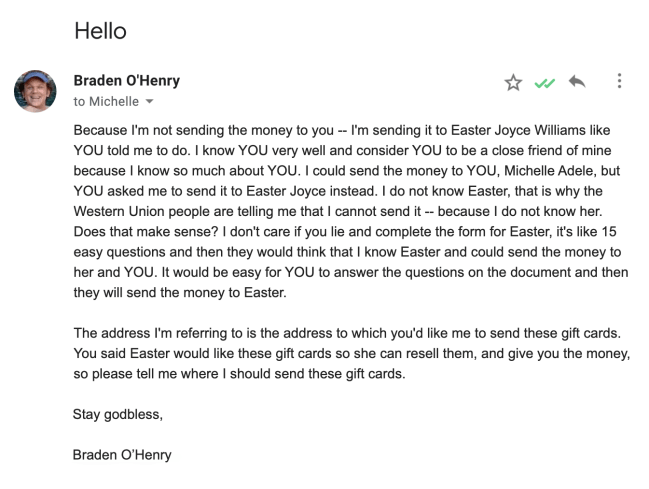Expand recipient details arrow beside "to Michelle"
This screenshot has height=489, width=649.
click(x=151, y=102)
